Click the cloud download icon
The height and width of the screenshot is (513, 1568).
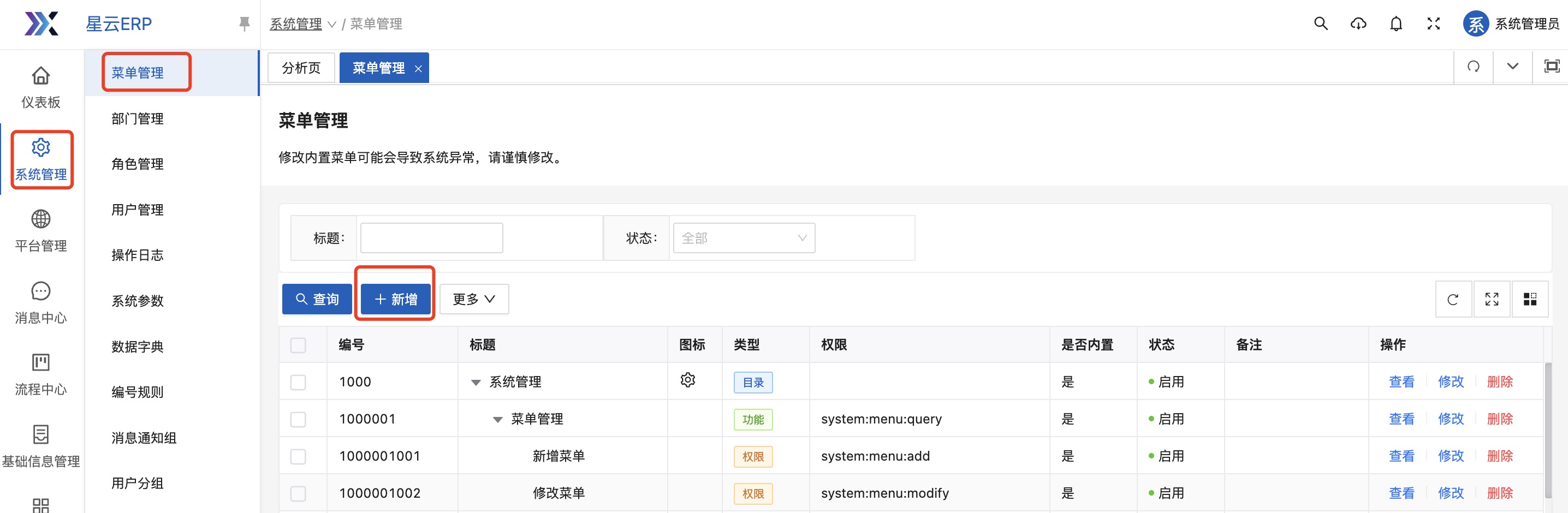click(1358, 23)
